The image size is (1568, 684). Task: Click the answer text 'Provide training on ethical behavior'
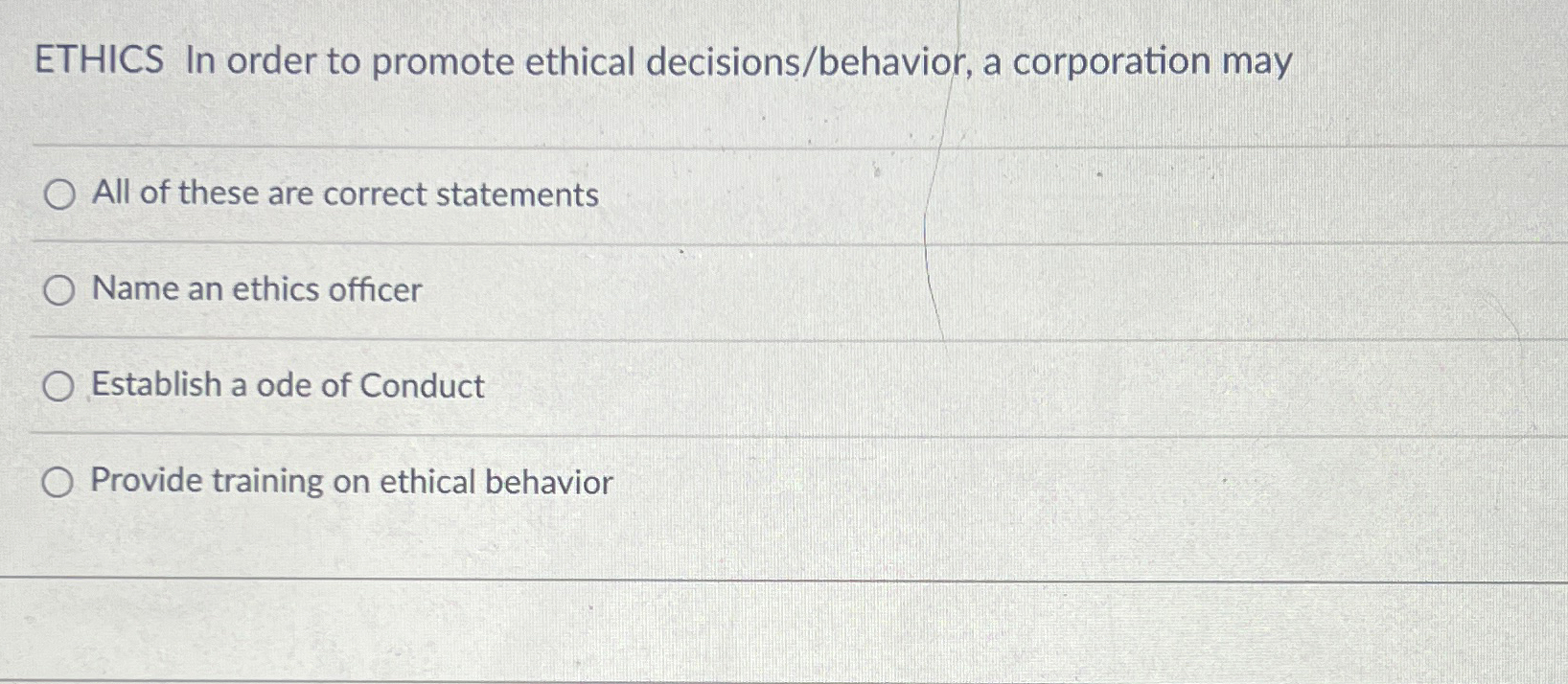coord(350,481)
